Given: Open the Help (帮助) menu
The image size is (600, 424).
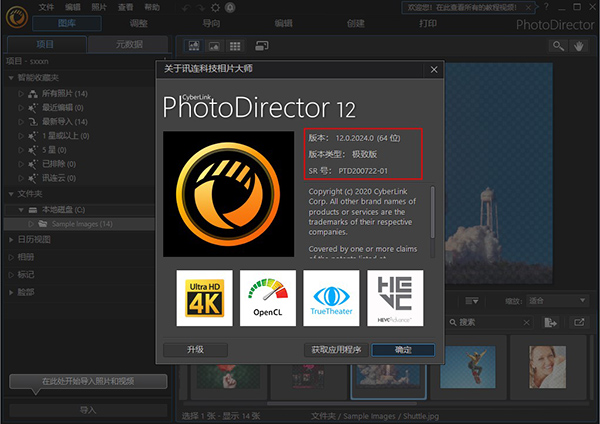Looking at the screenshot, I should (152, 7).
